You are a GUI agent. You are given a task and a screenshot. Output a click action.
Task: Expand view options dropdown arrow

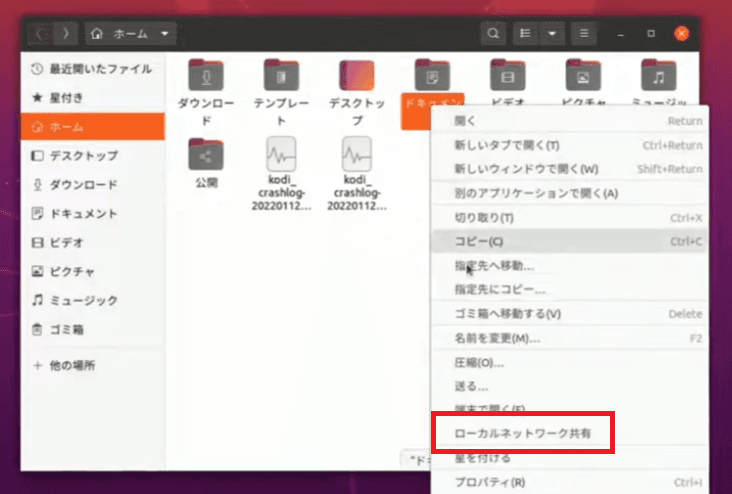[x=553, y=33]
